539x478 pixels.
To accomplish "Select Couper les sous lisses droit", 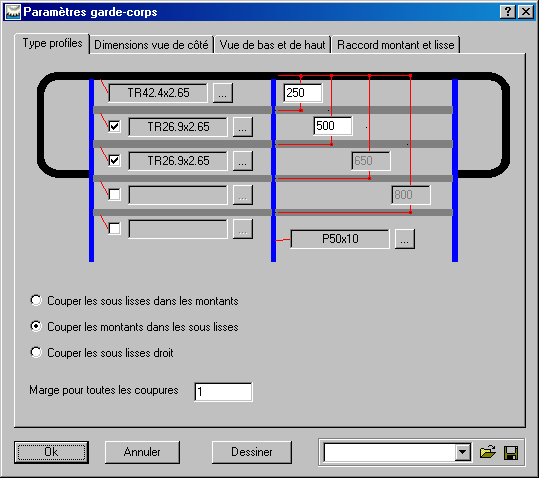I will pos(36,353).
